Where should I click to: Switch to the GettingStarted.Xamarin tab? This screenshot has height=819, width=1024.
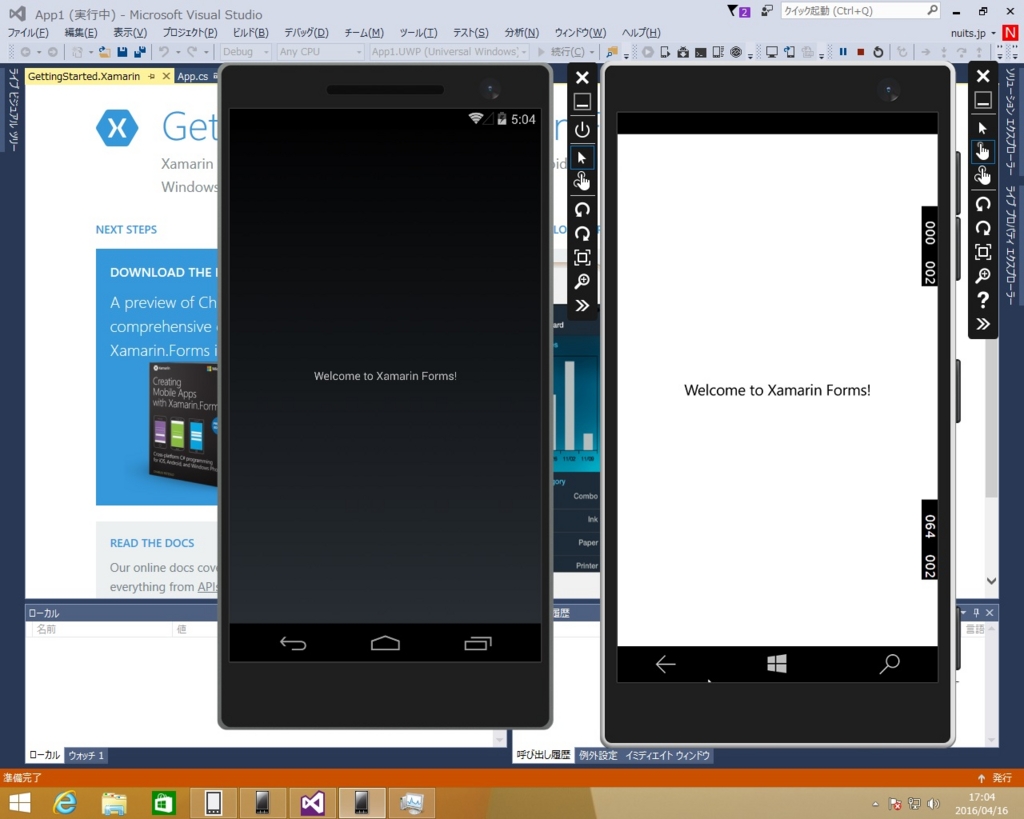(x=84, y=76)
